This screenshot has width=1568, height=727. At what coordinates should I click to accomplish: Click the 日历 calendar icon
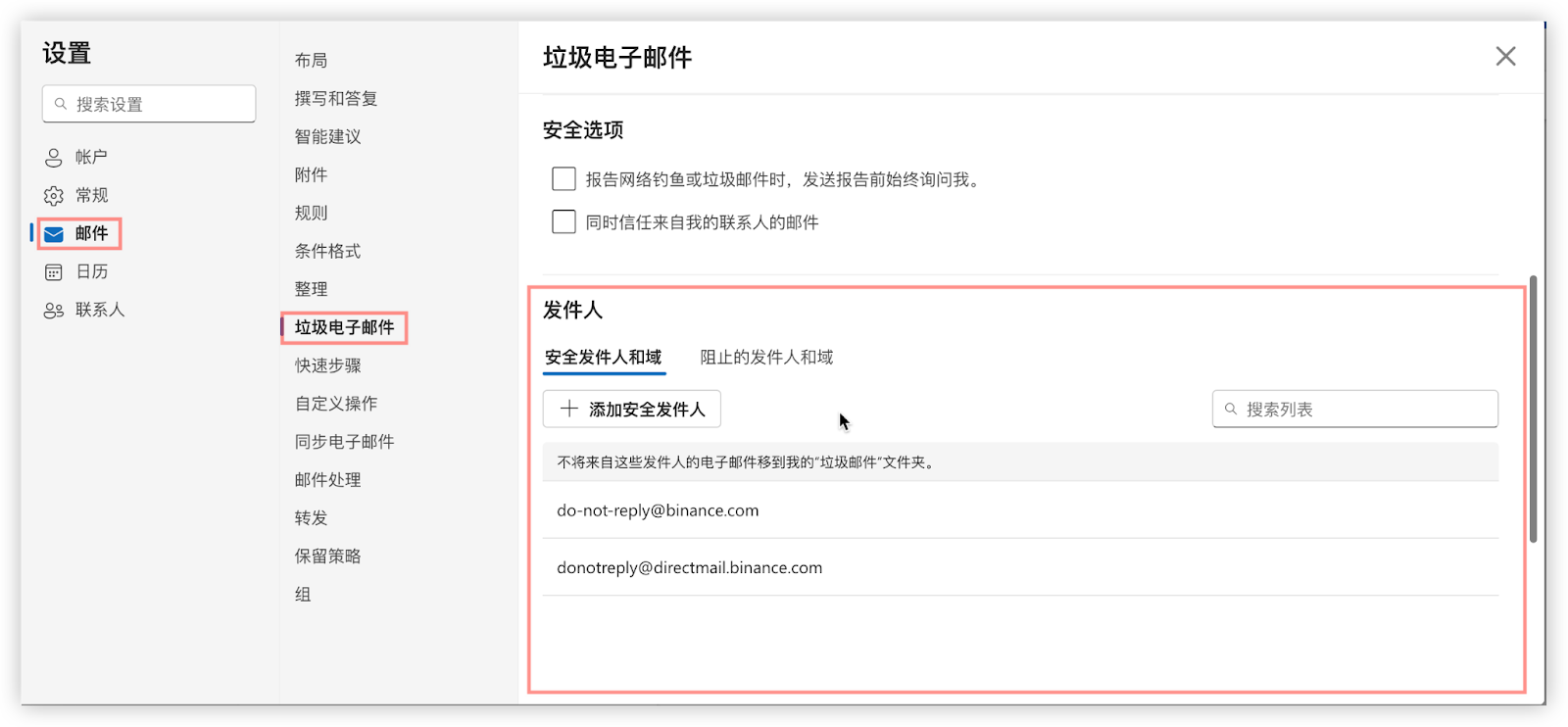click(x=54, y=272)
